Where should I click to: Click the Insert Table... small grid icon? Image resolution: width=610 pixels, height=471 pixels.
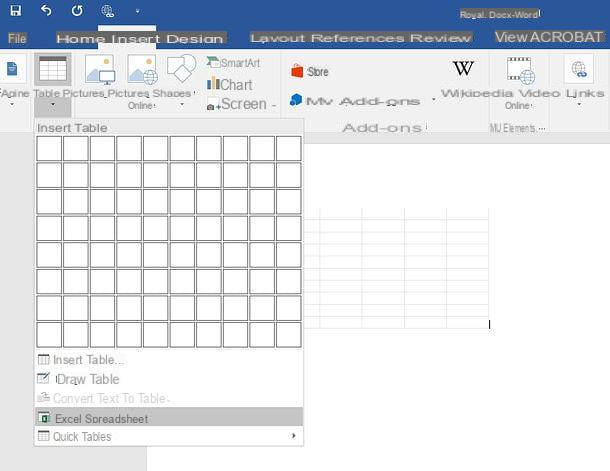click(44, 359)
